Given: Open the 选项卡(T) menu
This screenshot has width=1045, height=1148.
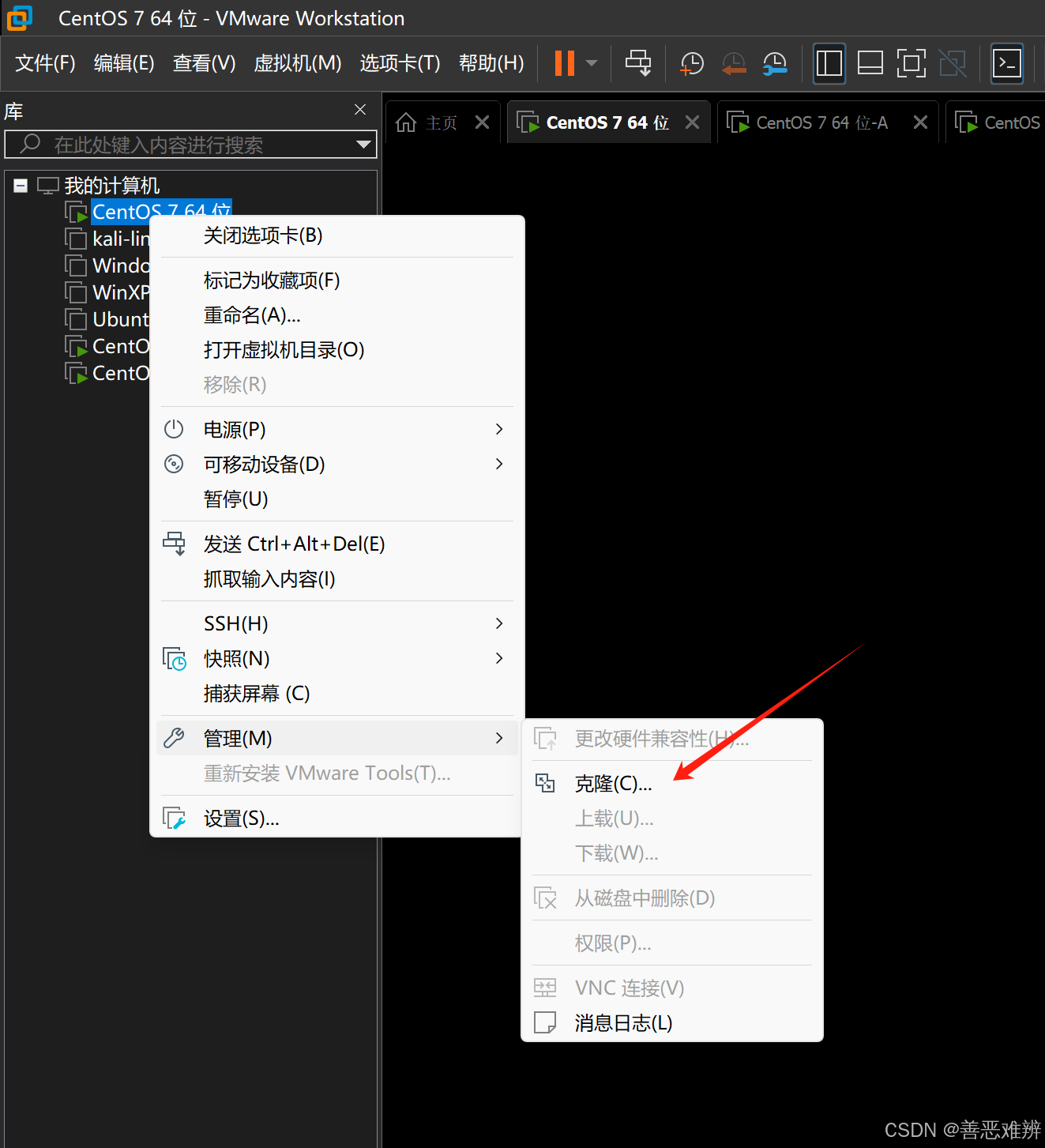Looking at the screenshot, I should pos(400,63).
